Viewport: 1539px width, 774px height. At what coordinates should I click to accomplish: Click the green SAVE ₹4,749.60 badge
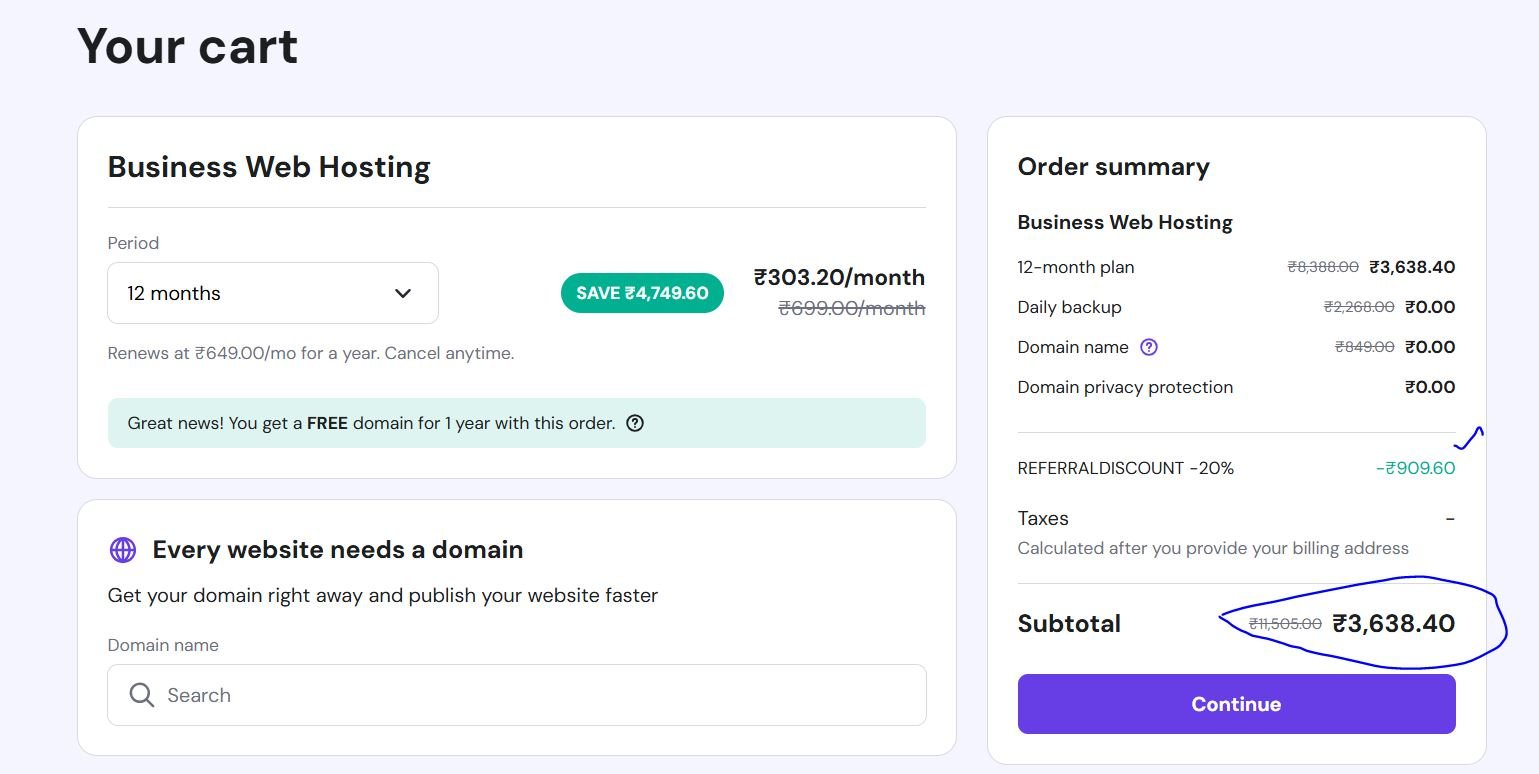[x=642, y=293]
